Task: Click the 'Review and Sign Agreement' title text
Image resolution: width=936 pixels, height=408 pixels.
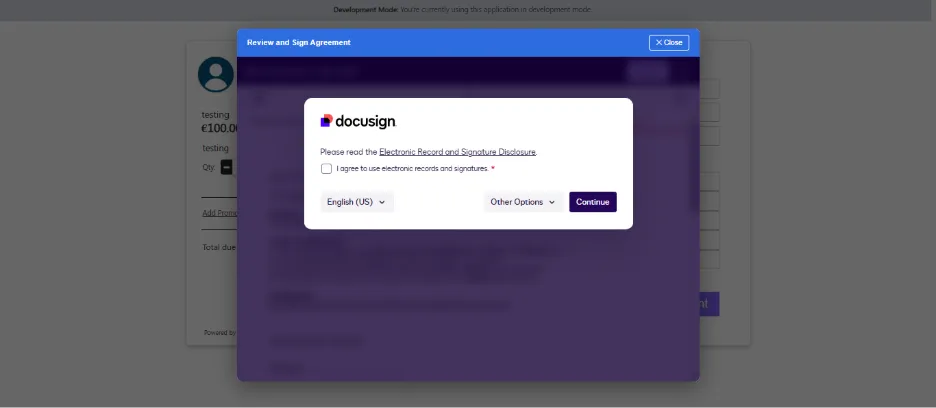Action: 298,42
